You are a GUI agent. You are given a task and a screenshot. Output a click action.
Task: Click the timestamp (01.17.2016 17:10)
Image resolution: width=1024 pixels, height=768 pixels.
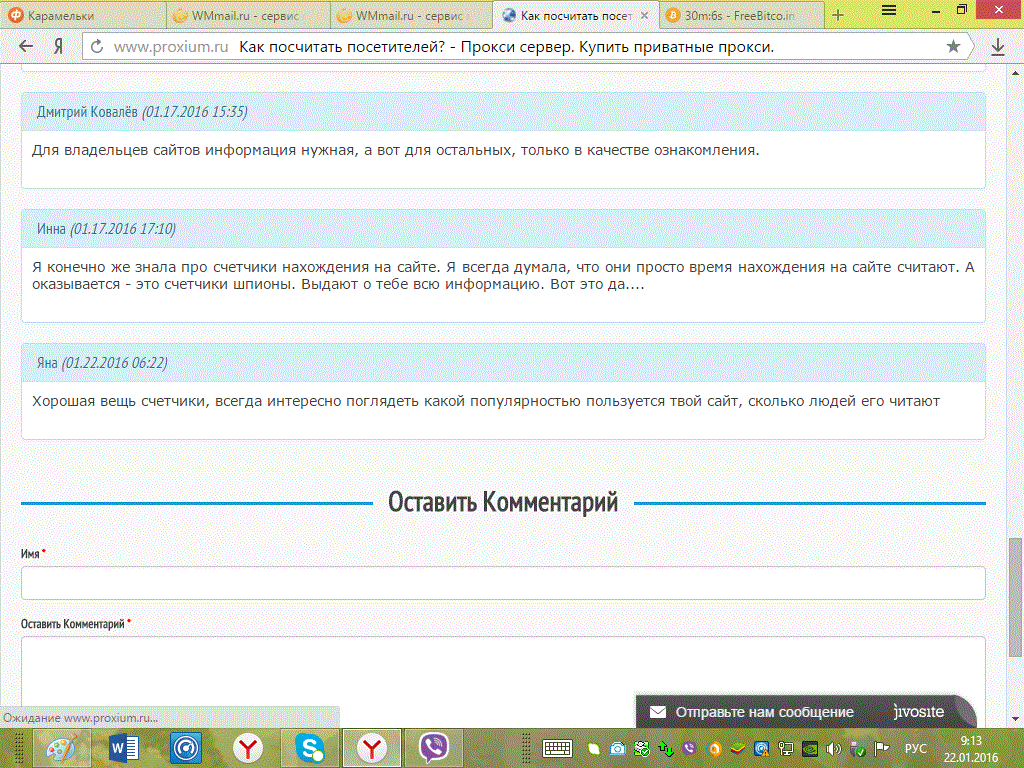[123, 229]
